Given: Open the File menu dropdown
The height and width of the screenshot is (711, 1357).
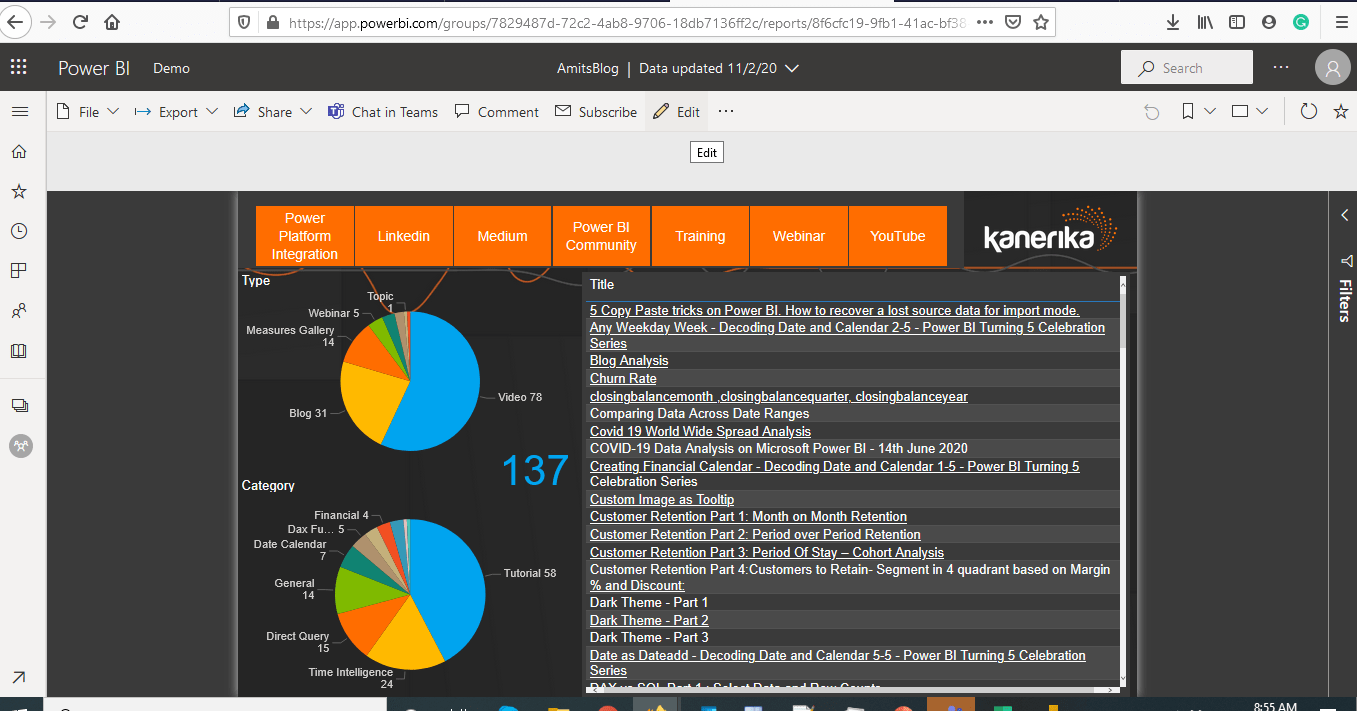Looking at the screenshot, I should click(88, 112).
